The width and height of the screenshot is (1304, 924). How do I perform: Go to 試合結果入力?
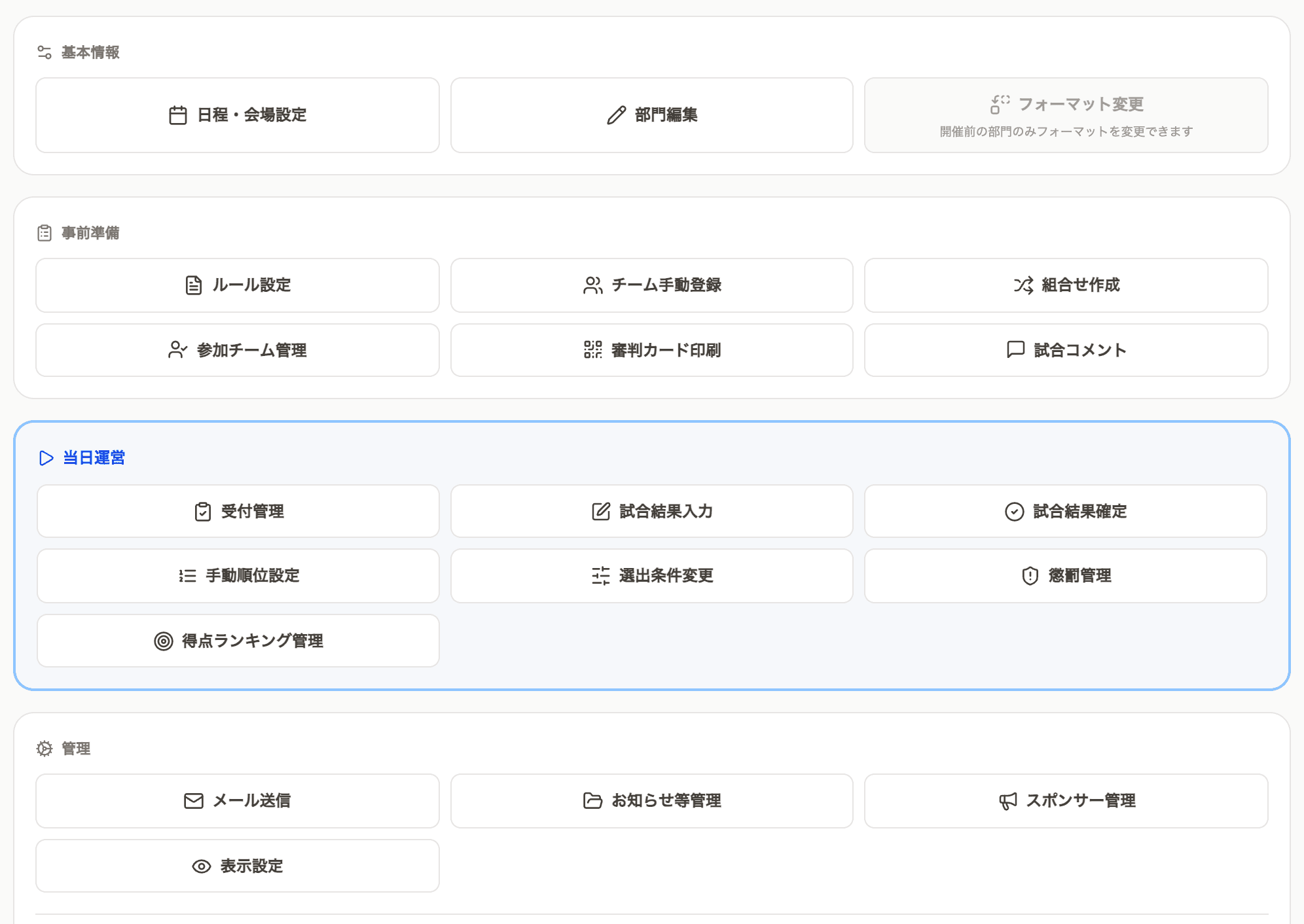click(x=652, y=512)
